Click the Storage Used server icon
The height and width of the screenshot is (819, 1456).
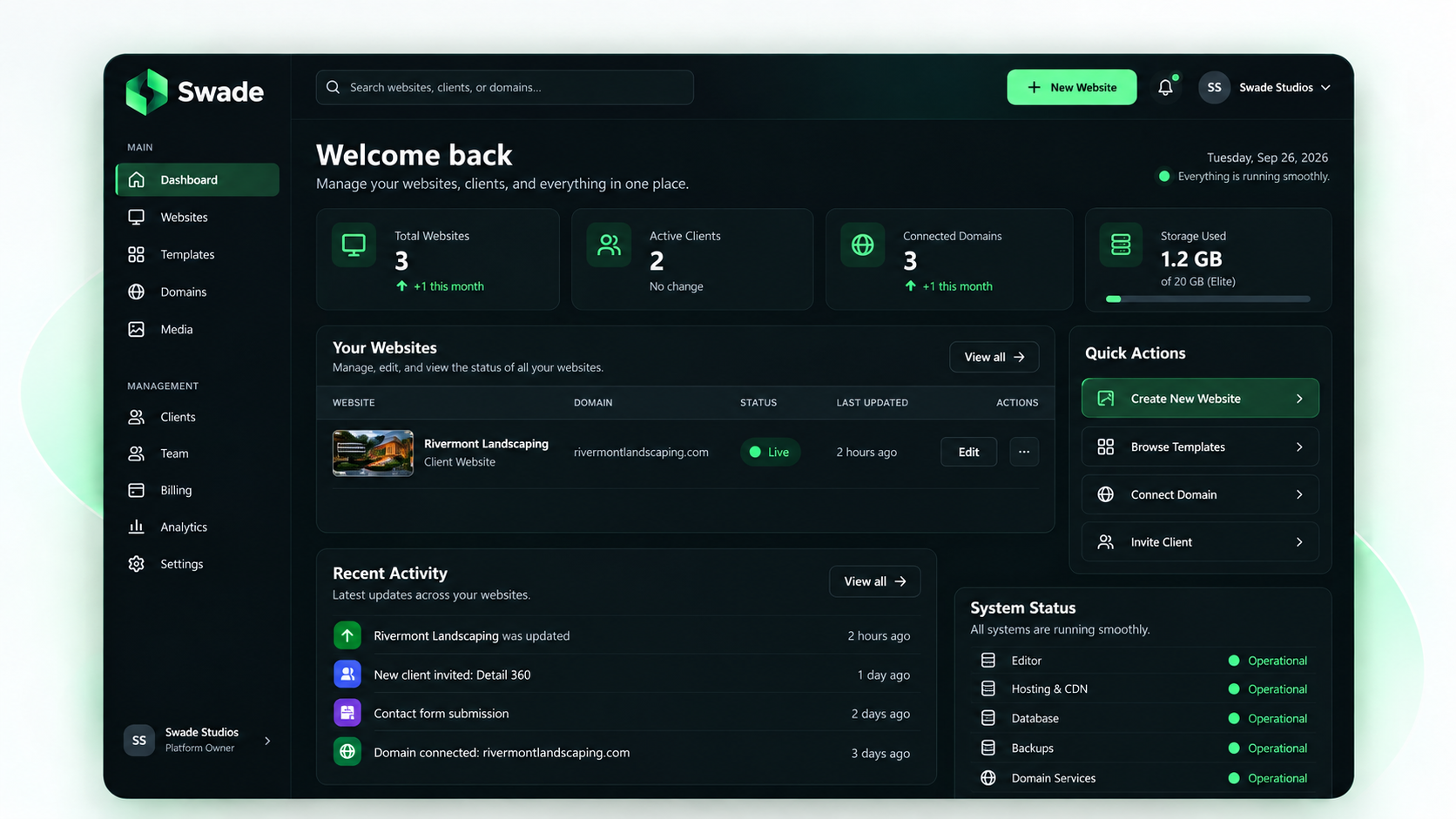1121,245
